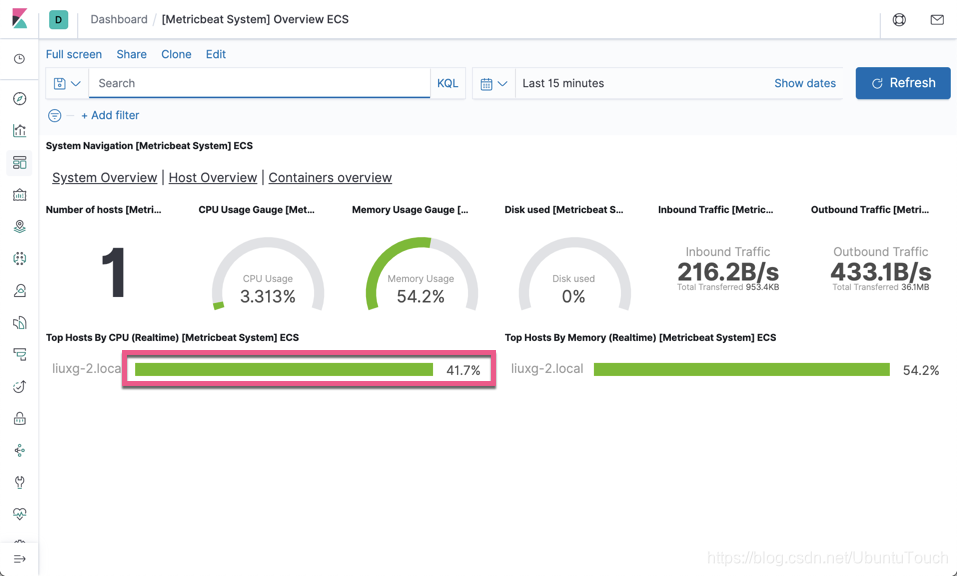Open the Maps icon in the sidebar
957x576 pixels.
point(19,227)
